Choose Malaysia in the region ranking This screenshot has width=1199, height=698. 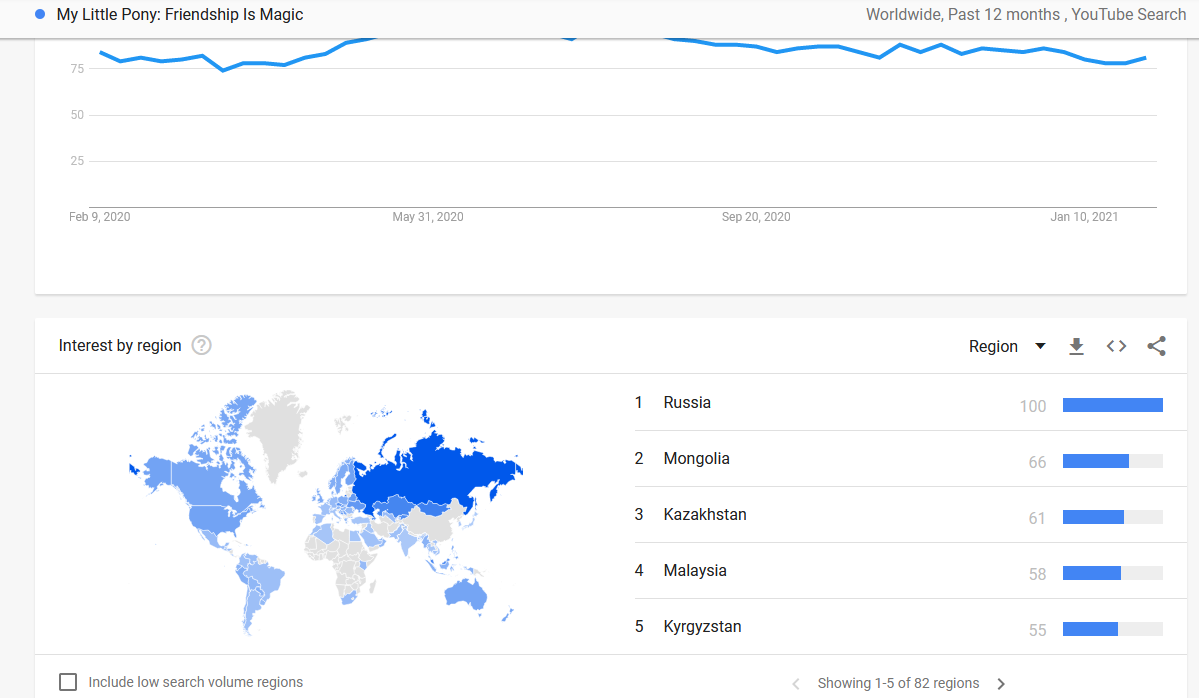(694, 571)
